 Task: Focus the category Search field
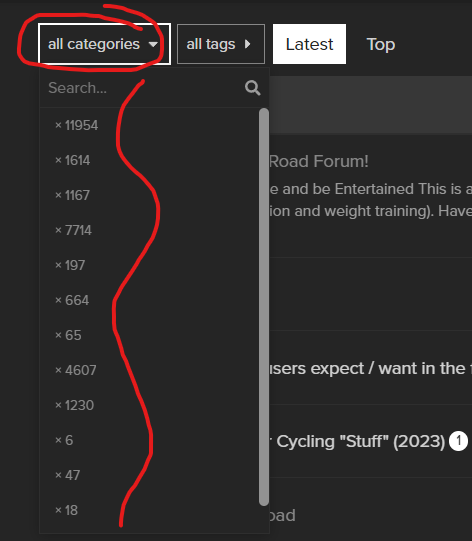[x=145, y=88]
